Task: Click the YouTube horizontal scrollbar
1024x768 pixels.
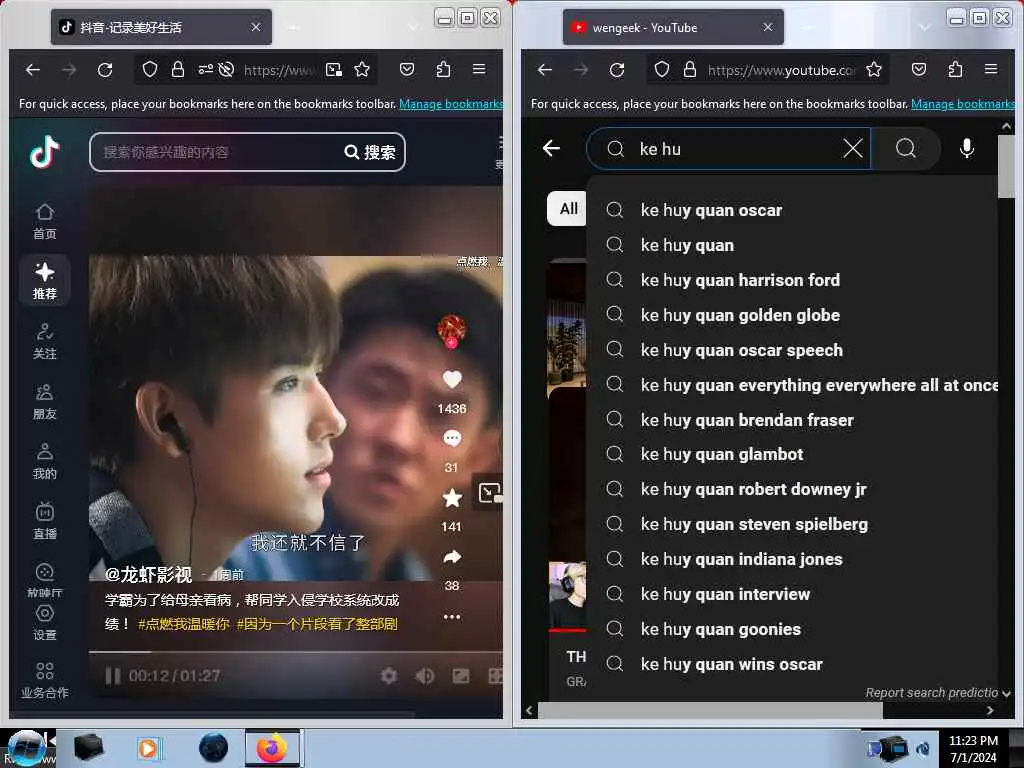Action: pos(710,711)
